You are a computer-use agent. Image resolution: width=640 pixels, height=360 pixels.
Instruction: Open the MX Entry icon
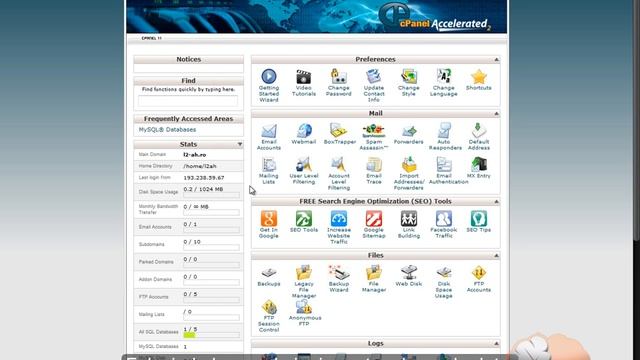point(479,165)
